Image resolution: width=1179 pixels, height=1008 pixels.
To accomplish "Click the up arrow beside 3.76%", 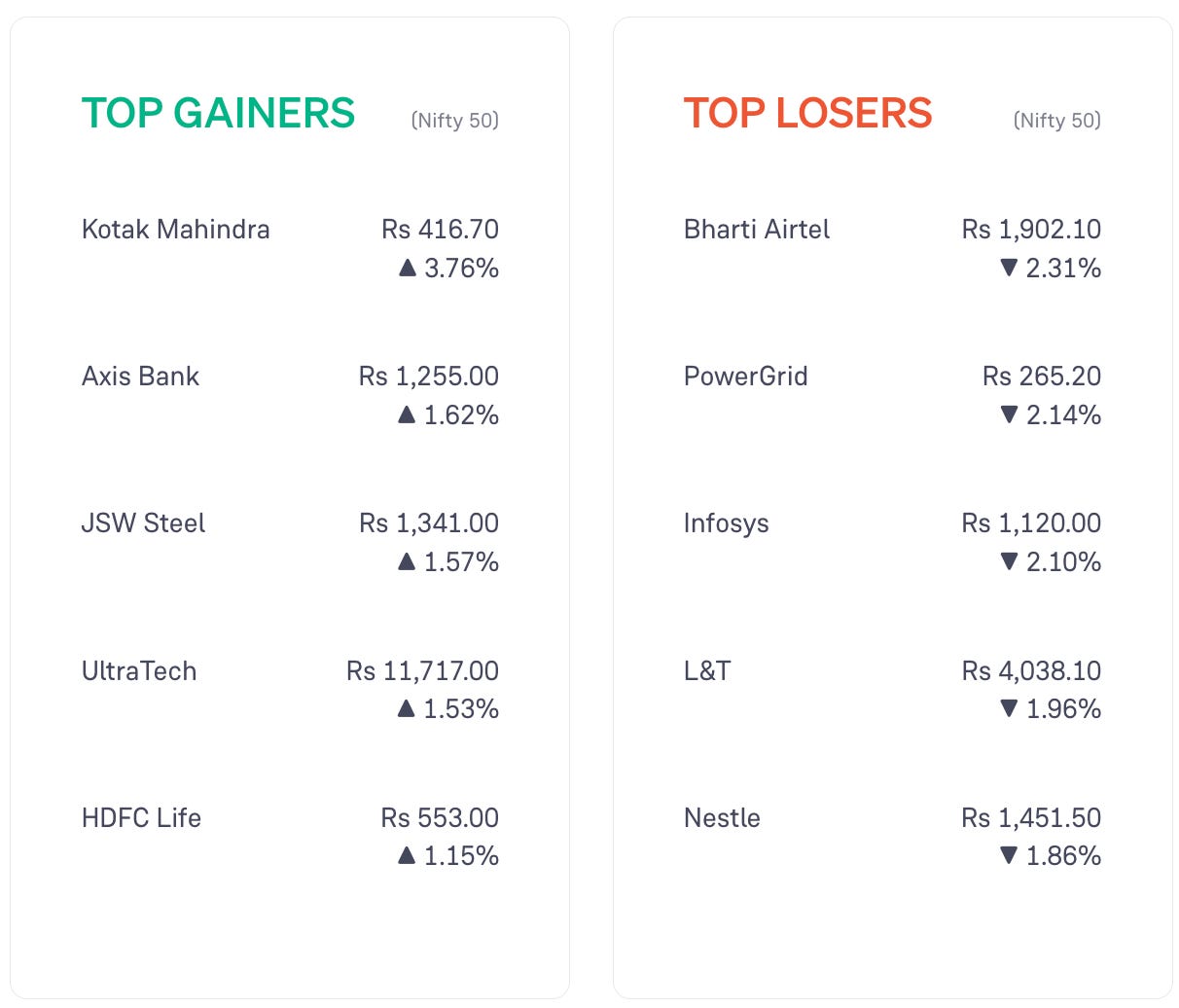I will [408, 268].
